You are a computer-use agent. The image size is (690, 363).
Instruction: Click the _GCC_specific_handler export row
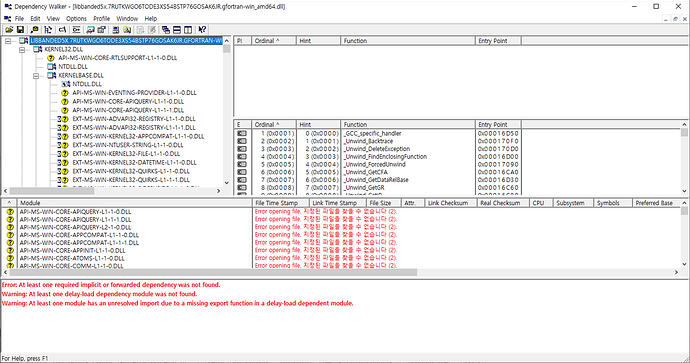(377, 133)
